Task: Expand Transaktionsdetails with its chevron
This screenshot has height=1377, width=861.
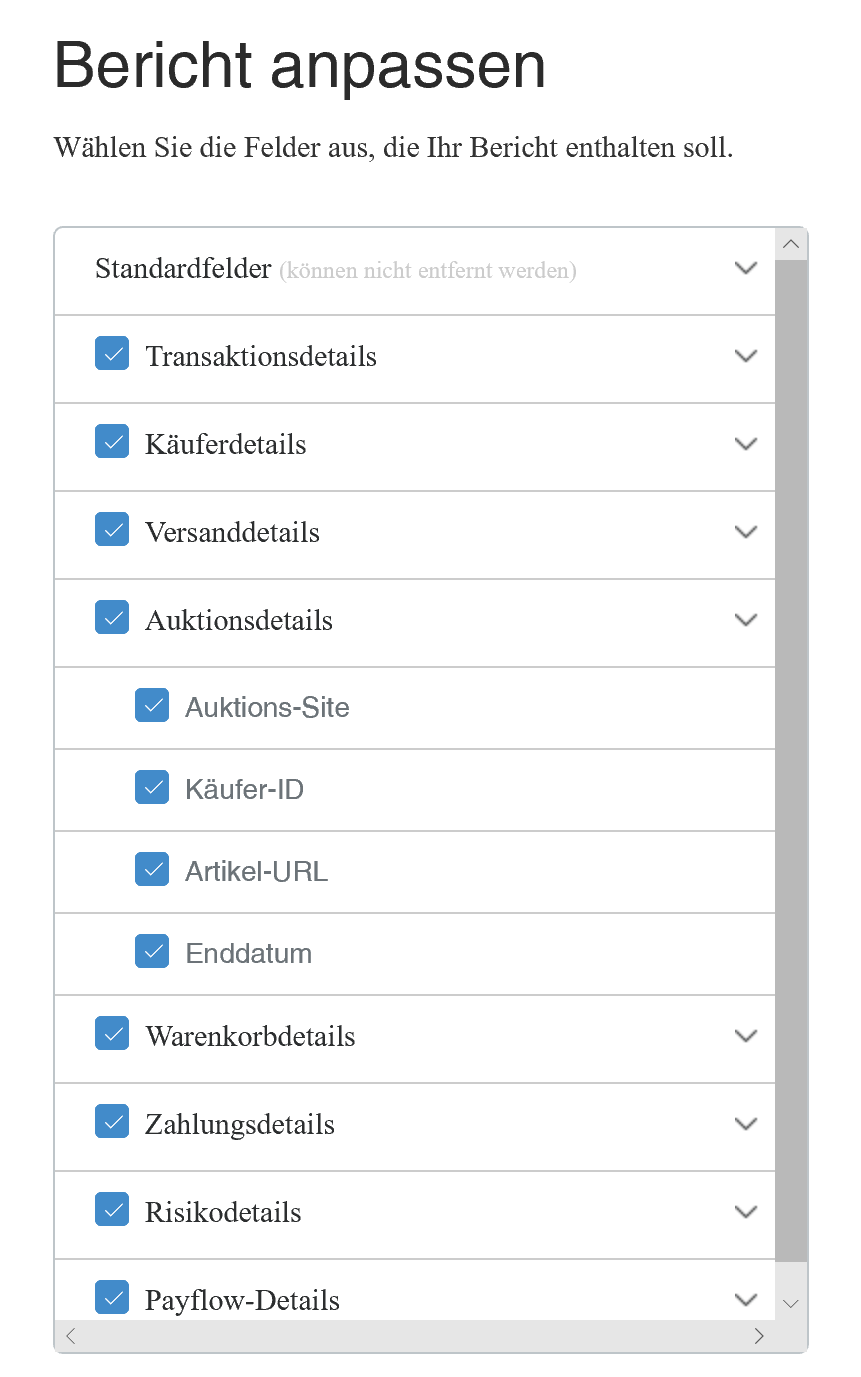Action: click(x=746, y=356)
